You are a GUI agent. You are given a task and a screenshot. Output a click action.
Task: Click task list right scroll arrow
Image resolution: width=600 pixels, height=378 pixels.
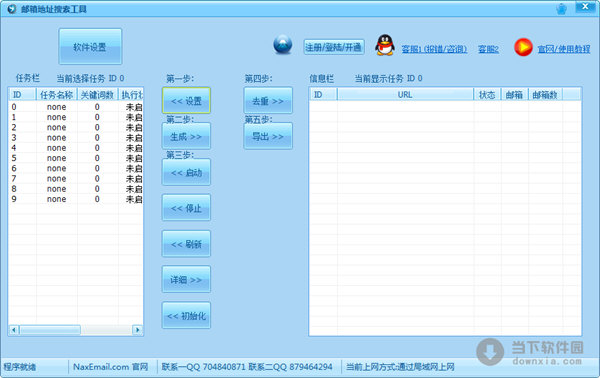(137, 330)
